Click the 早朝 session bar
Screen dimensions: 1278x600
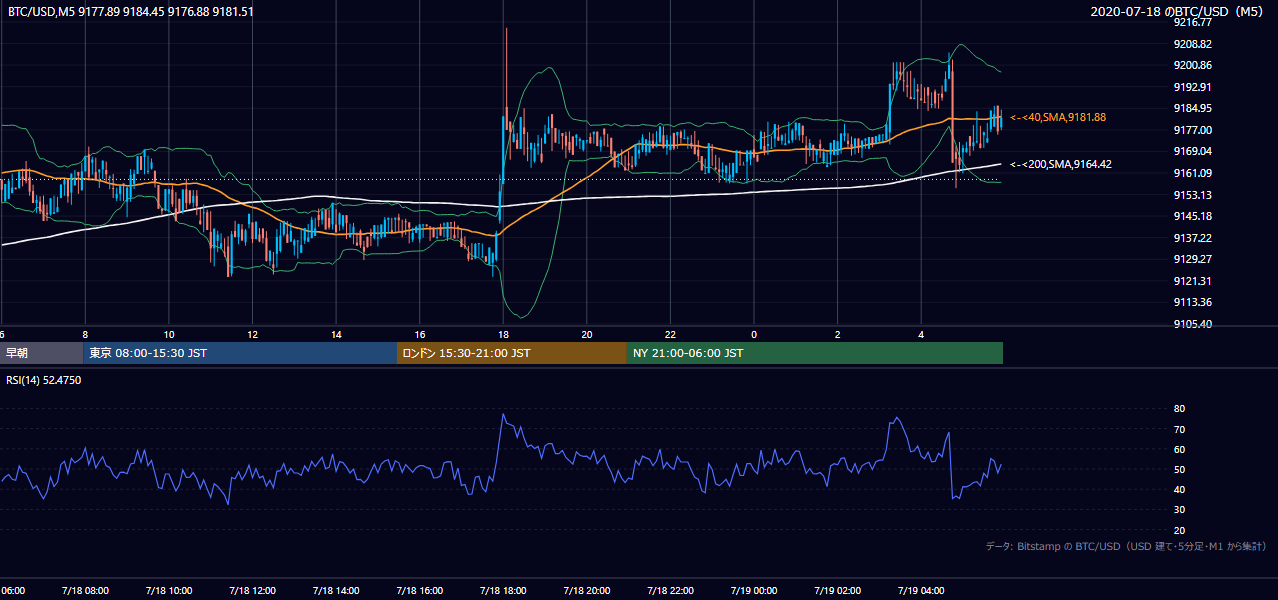point(41,353)
